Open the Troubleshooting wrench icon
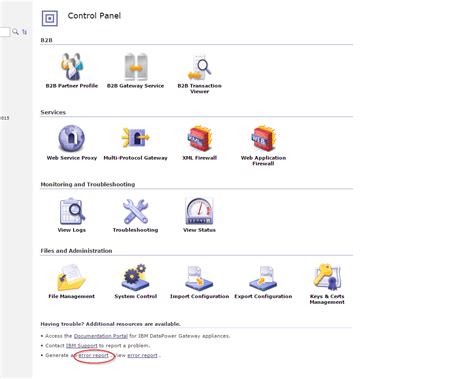Viewport: 474px width, 379px height. [135, 211]
